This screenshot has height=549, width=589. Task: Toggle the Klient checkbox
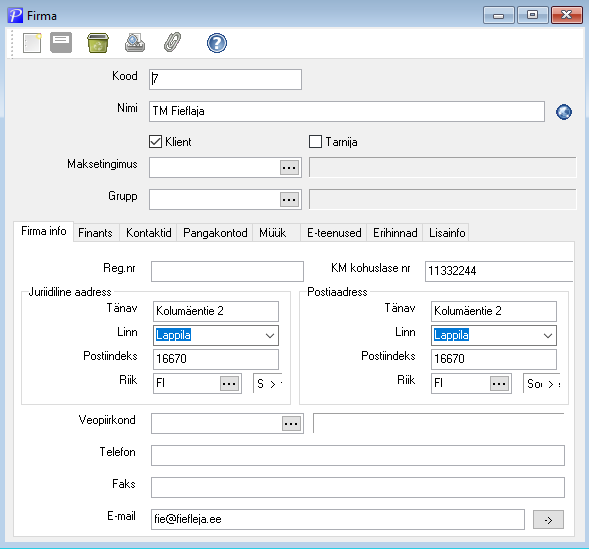click(156, 142)
